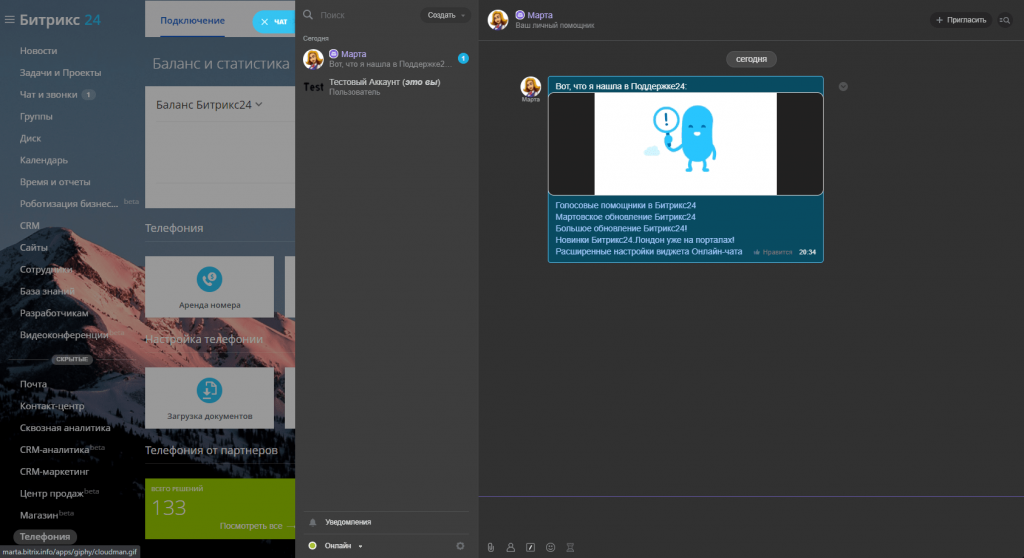Open CRM-маркетинг in the left menu

54,472
